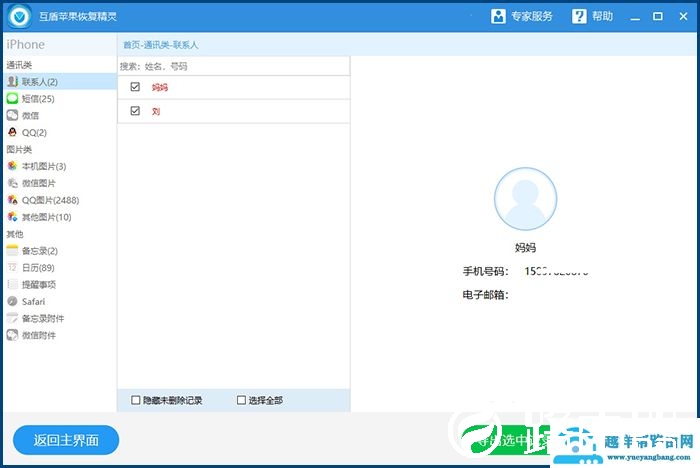This screenshot has width=700, height=468.
Task: Click the 妈妈 name under the avatar
Action: pos(525,248)
